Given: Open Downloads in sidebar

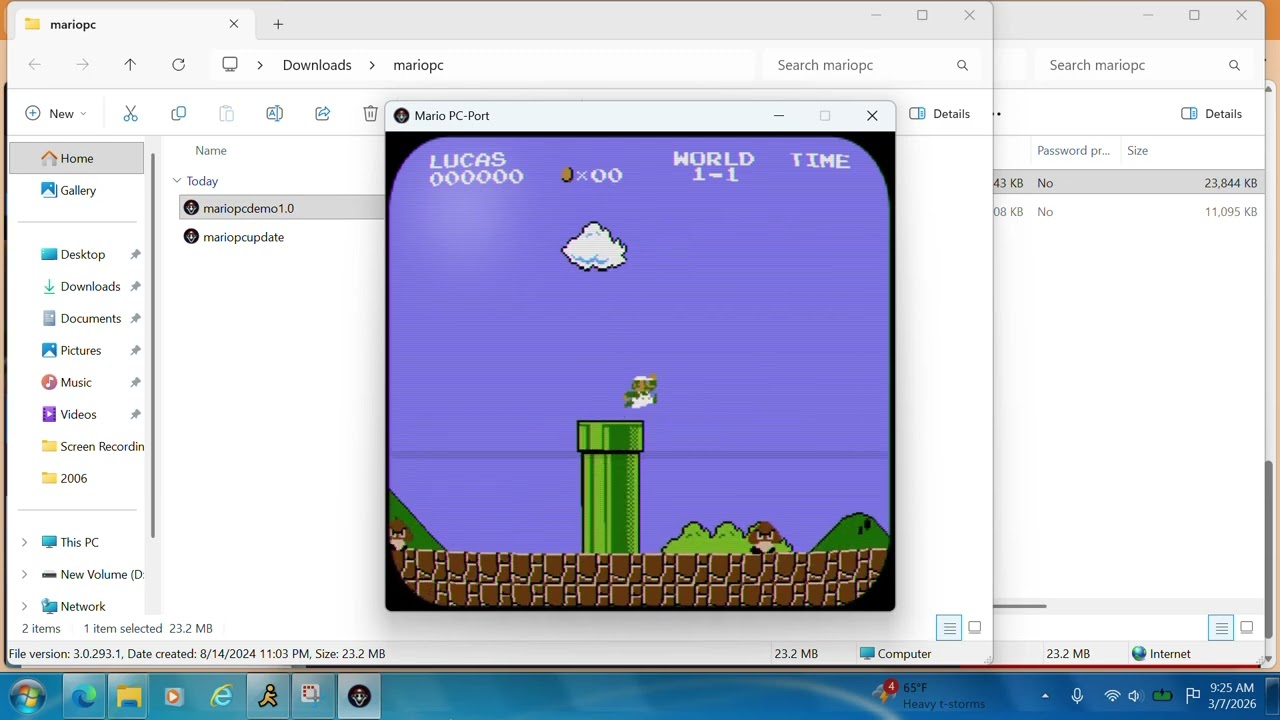Looking at the screenshot, I should [90, 286].
